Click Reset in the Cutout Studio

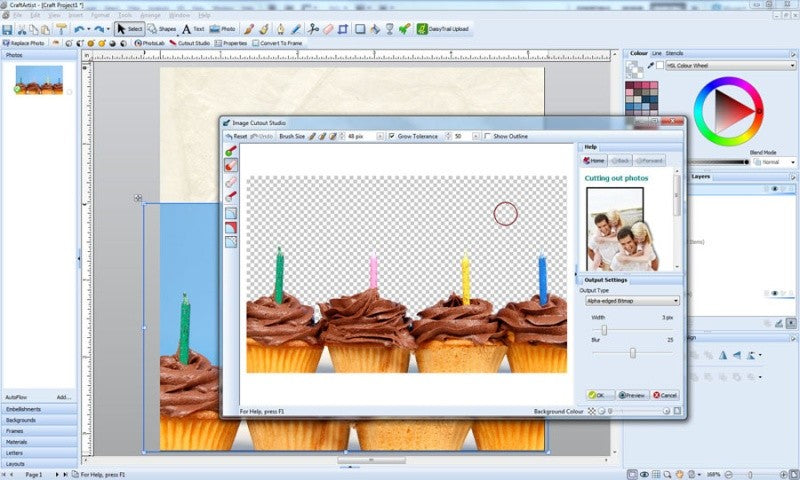pos(236,137)
